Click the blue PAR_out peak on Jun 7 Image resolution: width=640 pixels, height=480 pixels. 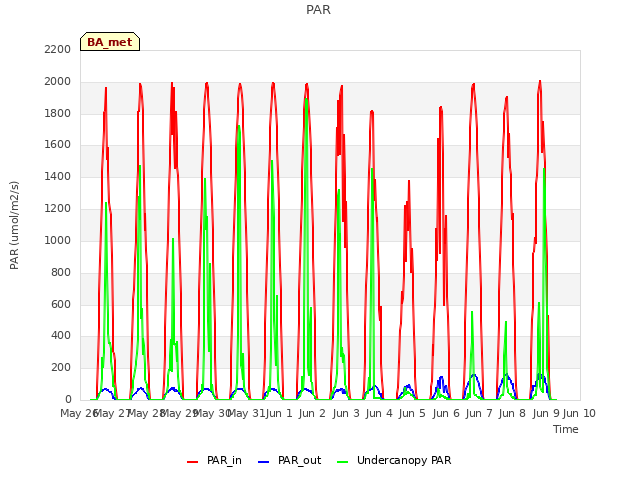474,375
